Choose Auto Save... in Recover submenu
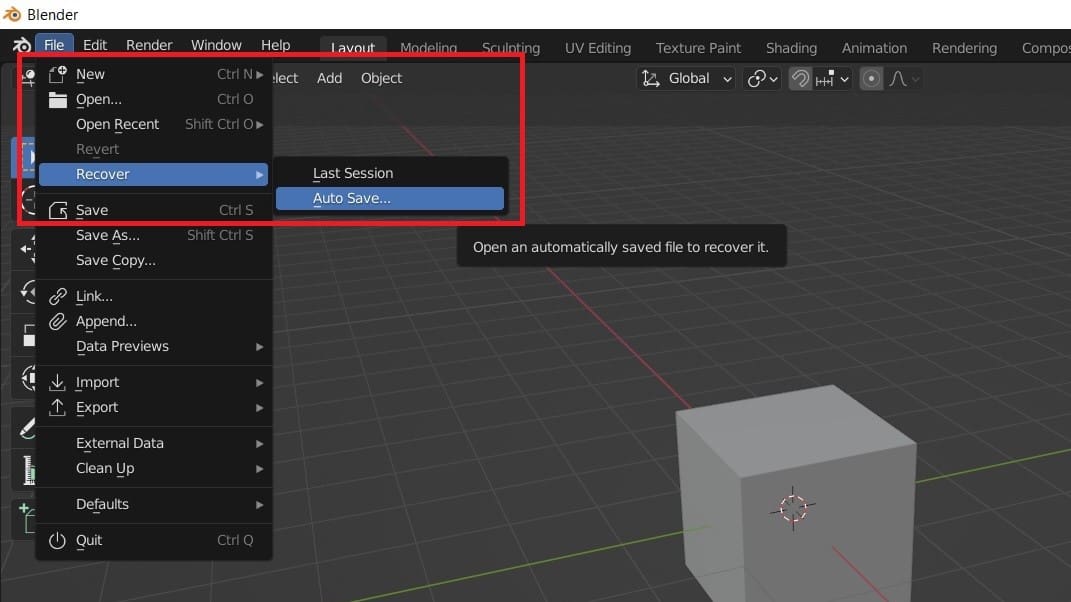1071x602 pixels. point(390,198)
